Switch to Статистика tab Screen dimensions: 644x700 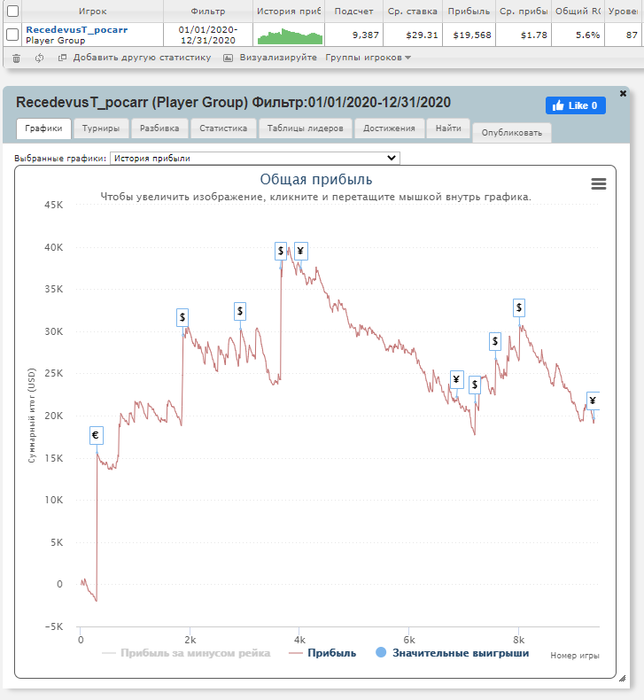coord(223,129)
